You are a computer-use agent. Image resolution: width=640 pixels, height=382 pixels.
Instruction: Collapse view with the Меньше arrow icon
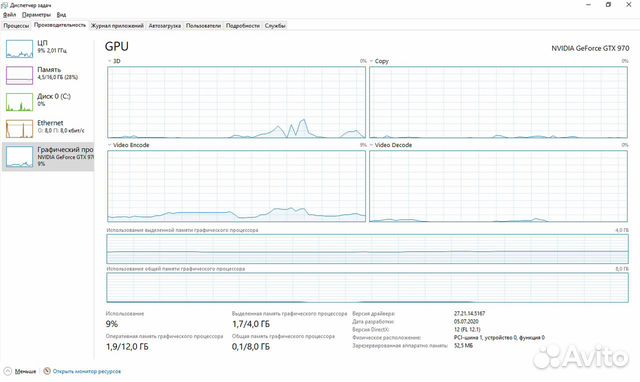[7, 371]
